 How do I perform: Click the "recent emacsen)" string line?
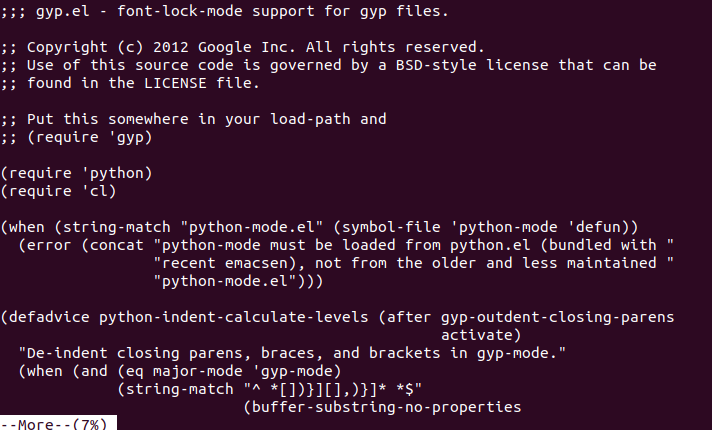coord(413,263)
